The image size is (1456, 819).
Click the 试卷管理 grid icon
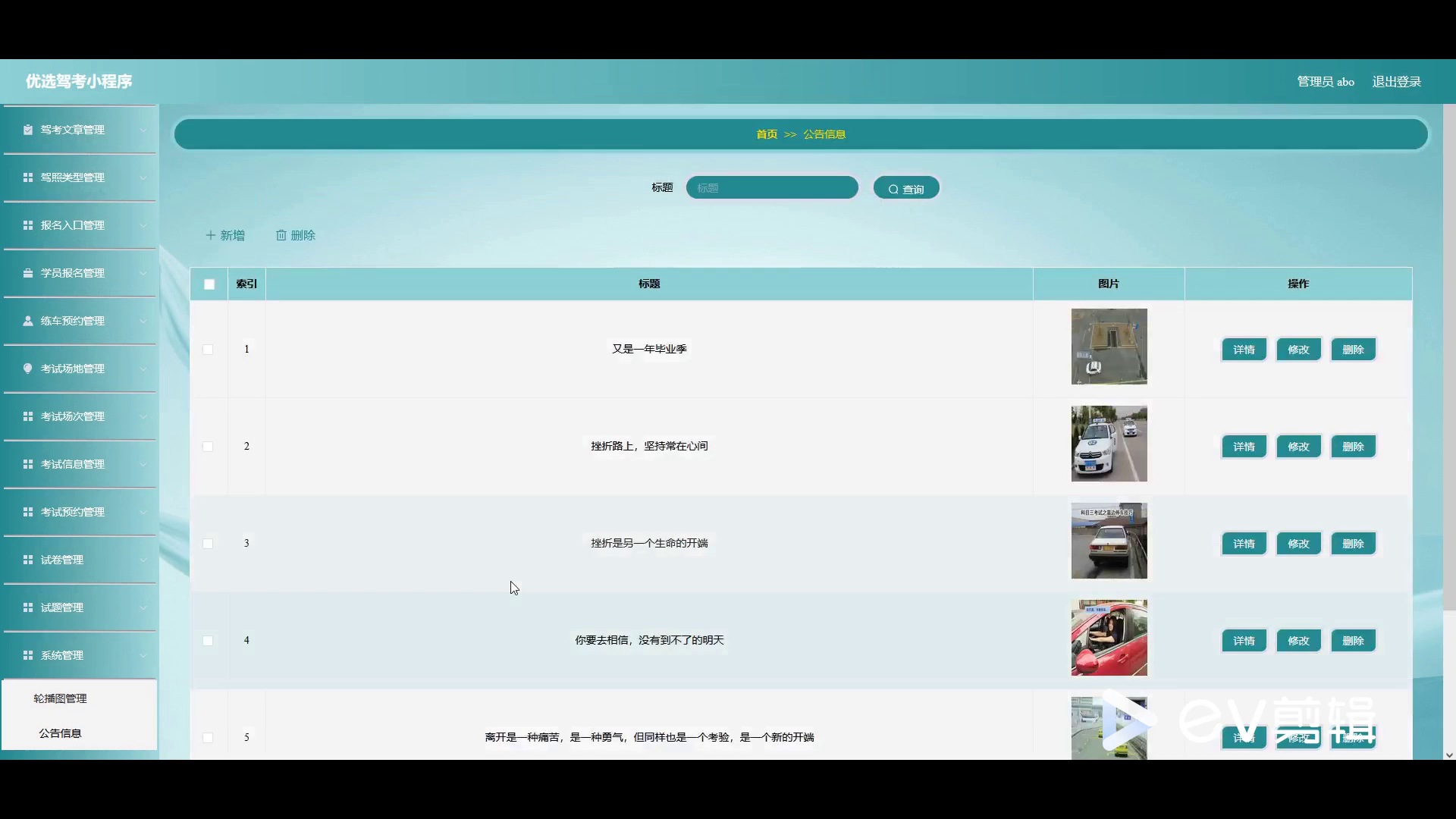tap(28, 560)
